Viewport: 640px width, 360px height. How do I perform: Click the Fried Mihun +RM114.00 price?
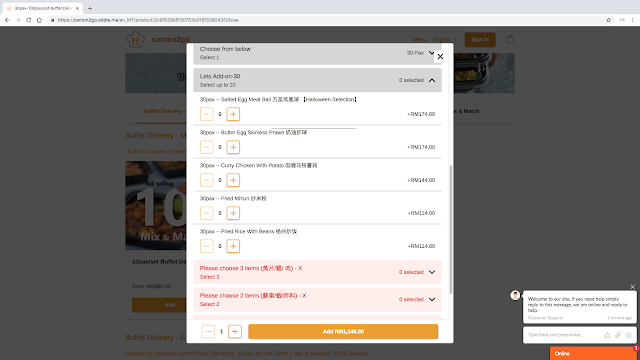coord(421,213)
